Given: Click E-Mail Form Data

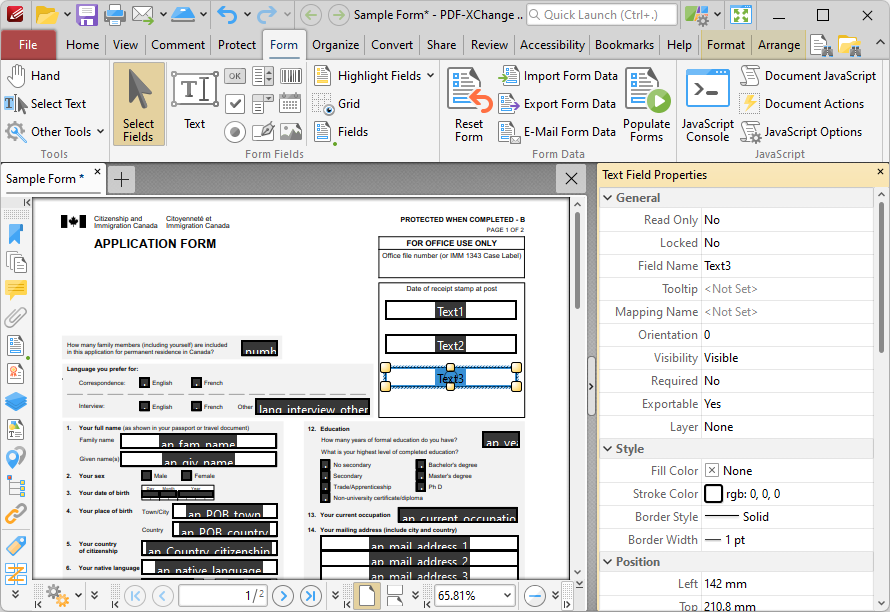Looking at the screenshot, I should point(557,132).
